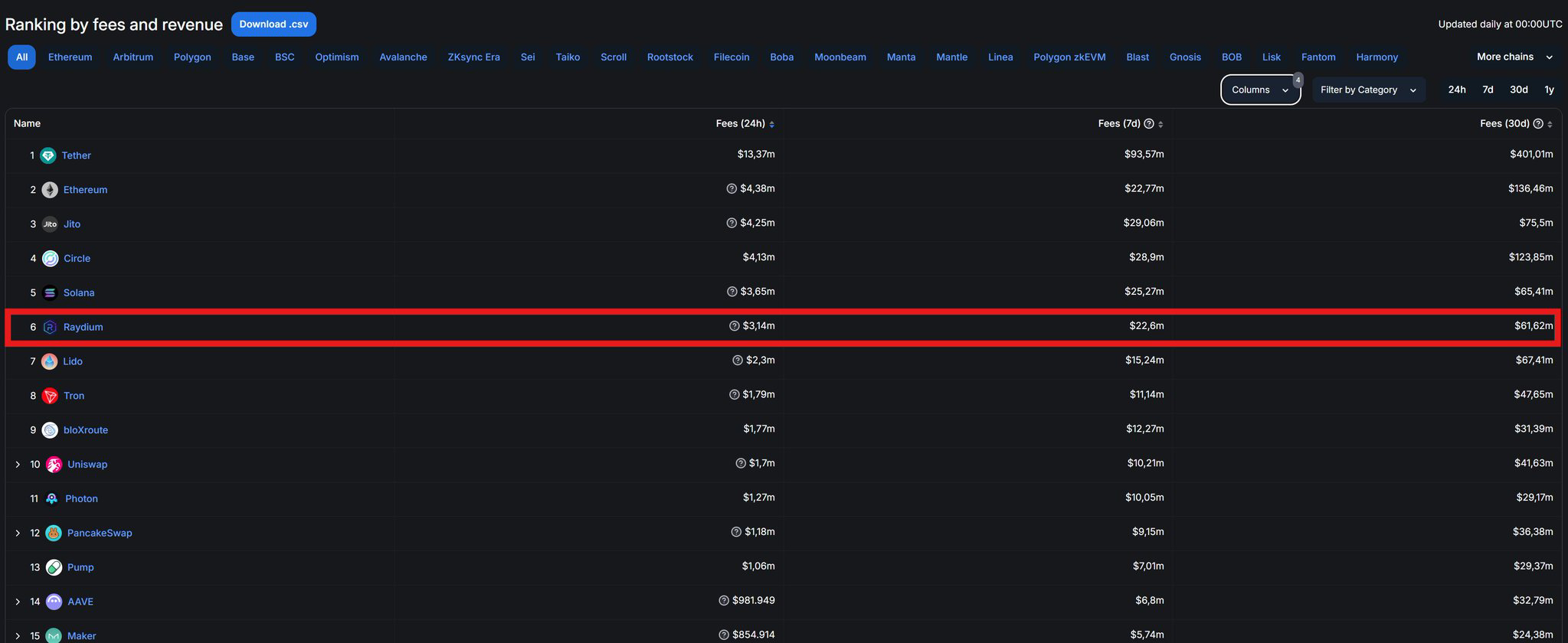Screen dimensions: 1568x643
Task: Select the All chains tab
Action: click(x=21, y=57)
